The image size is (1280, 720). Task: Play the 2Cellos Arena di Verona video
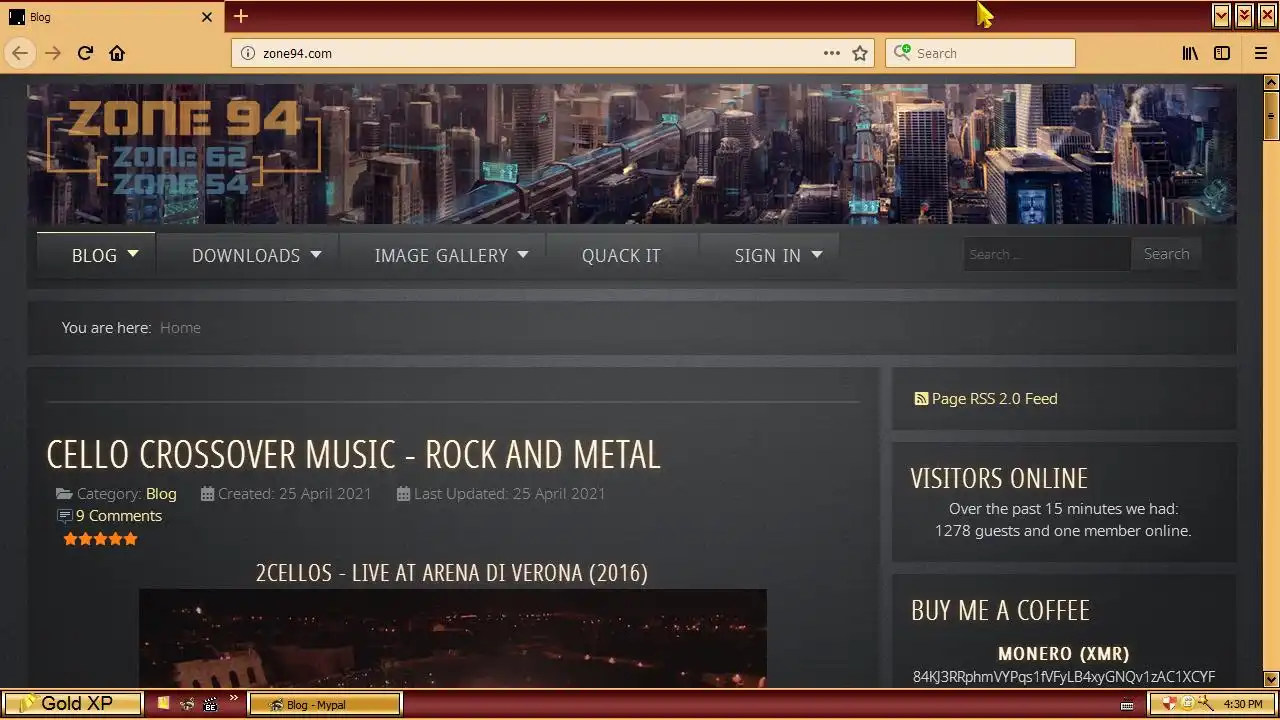(x=453, y=638)
